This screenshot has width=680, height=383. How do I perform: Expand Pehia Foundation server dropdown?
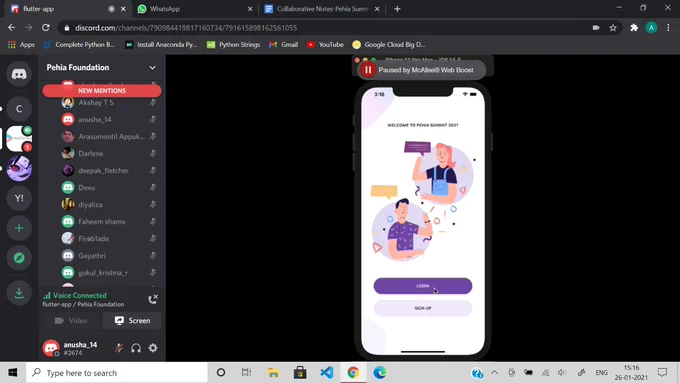152,68
